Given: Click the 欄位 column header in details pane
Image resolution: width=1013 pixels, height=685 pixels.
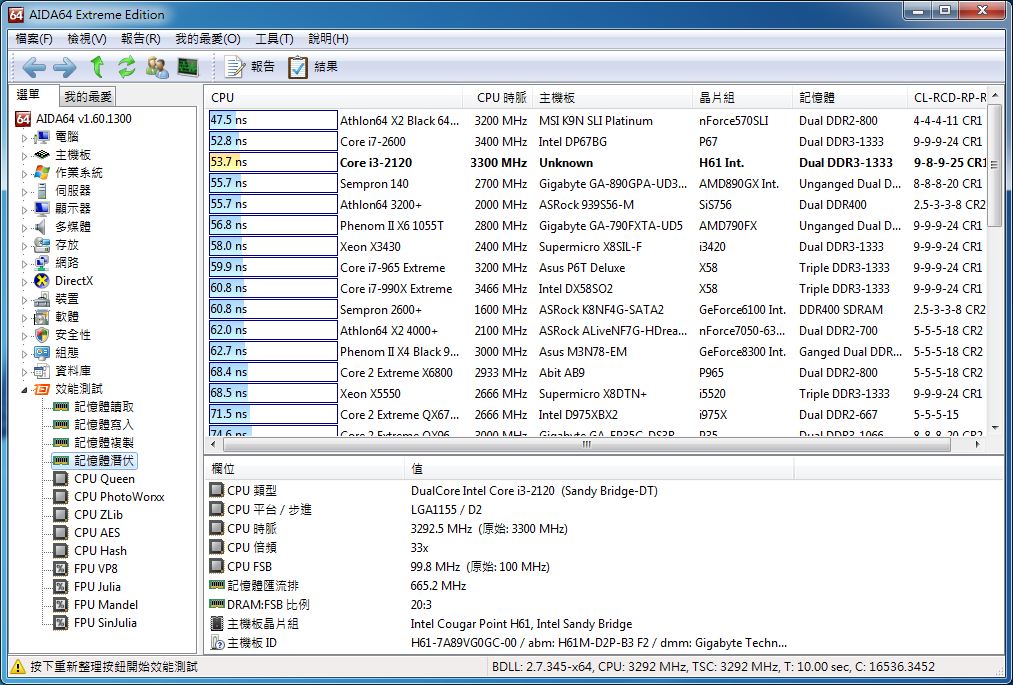Looking at the screenshot, I should [306, 469].
